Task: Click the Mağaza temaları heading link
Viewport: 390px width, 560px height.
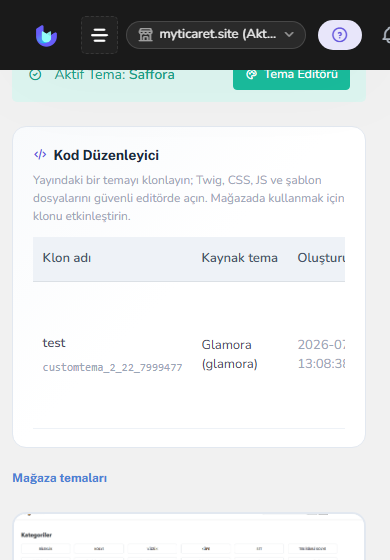Action: click(x=60, y=478)
